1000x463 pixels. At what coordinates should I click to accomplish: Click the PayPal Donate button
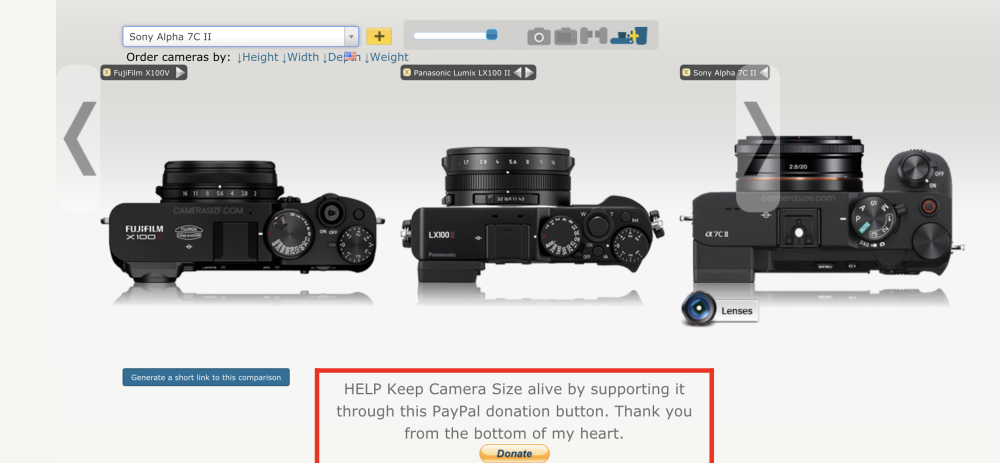pos(514,453)
